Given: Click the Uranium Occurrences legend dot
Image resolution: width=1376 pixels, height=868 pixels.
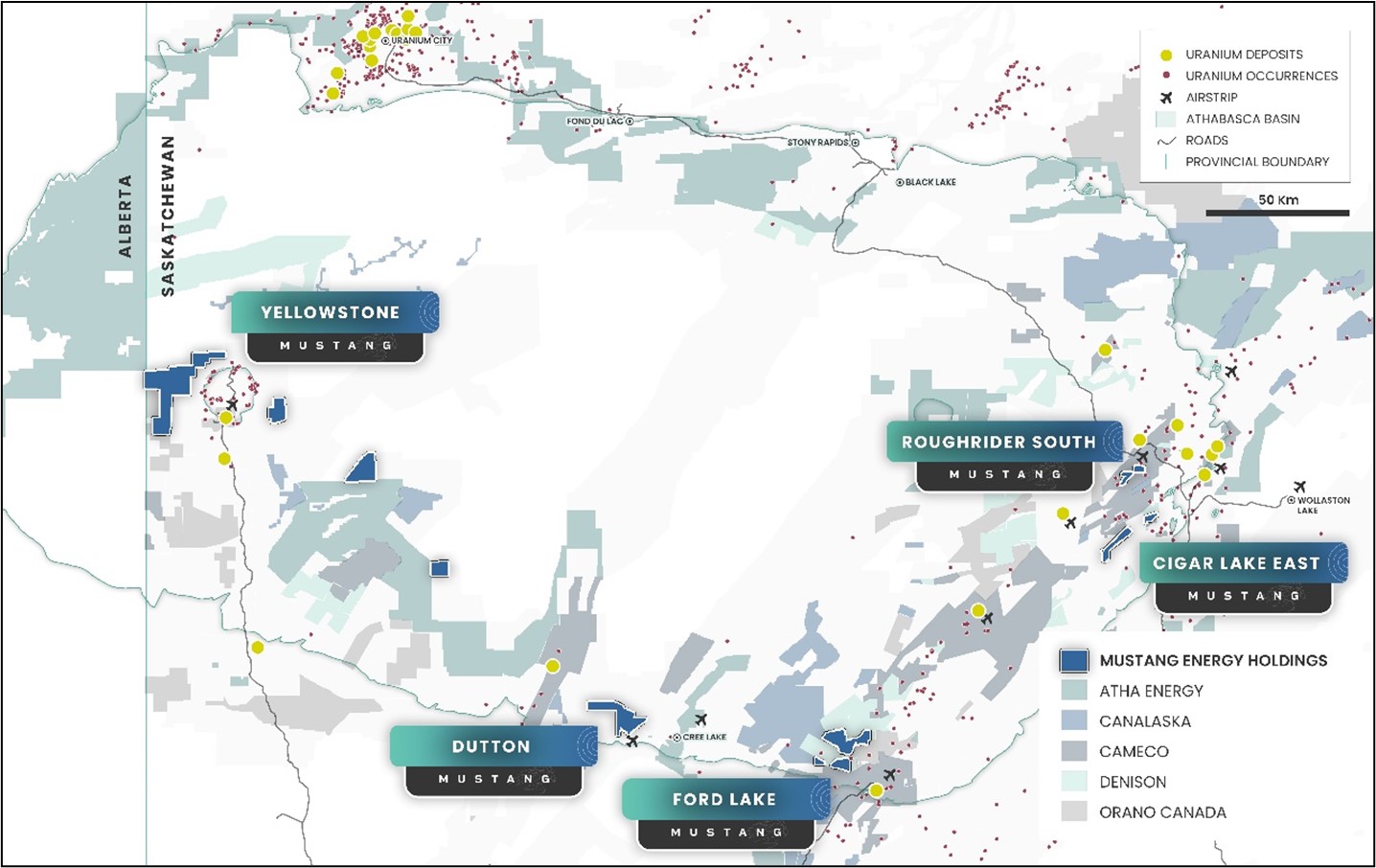Looking at the screenshot, I should (1166, 76).
